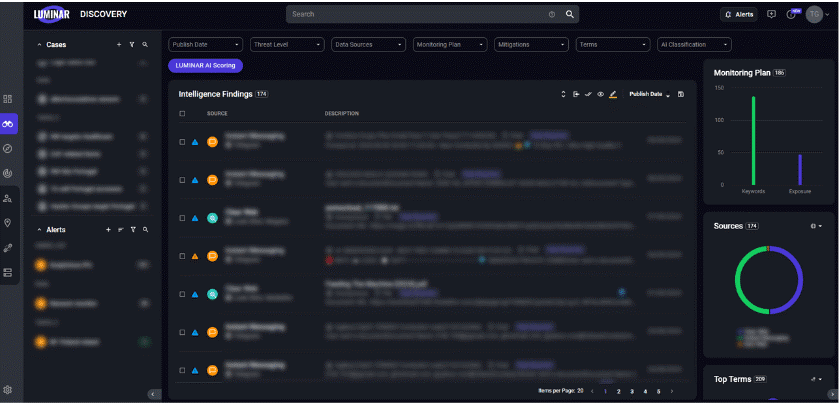Open the compass icon in left sidebar
The width and height of the screenshot is (839, 403).
7,149
